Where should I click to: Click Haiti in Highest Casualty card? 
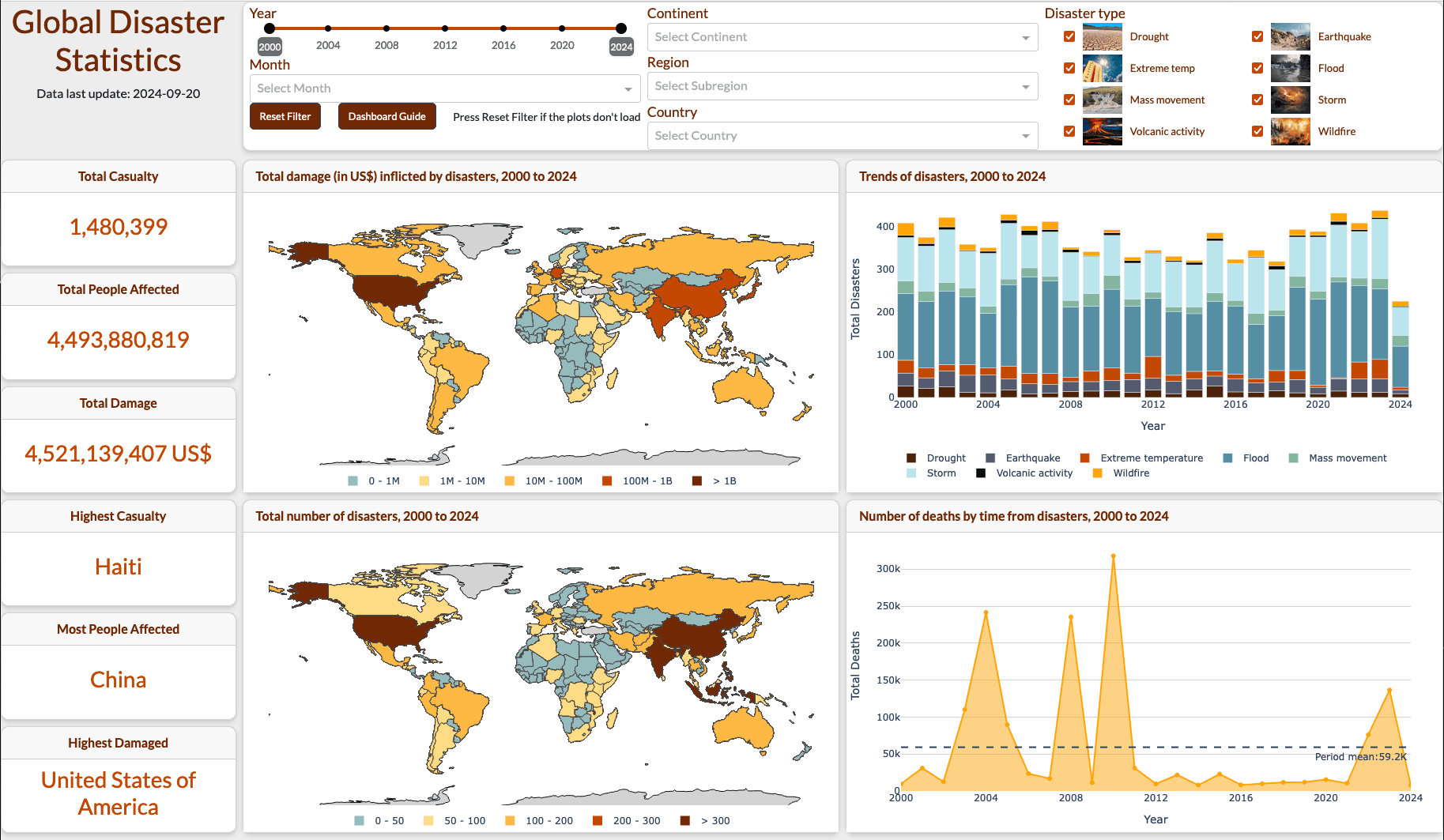click(x=119, y=567)
